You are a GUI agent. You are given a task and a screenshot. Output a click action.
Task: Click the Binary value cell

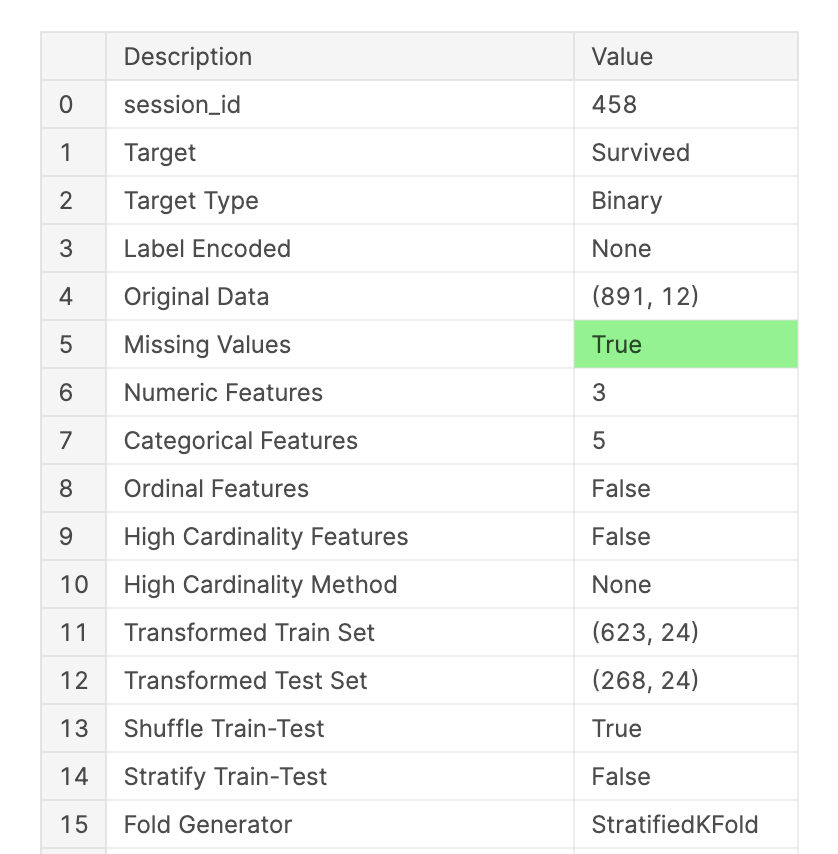point(627,201)
